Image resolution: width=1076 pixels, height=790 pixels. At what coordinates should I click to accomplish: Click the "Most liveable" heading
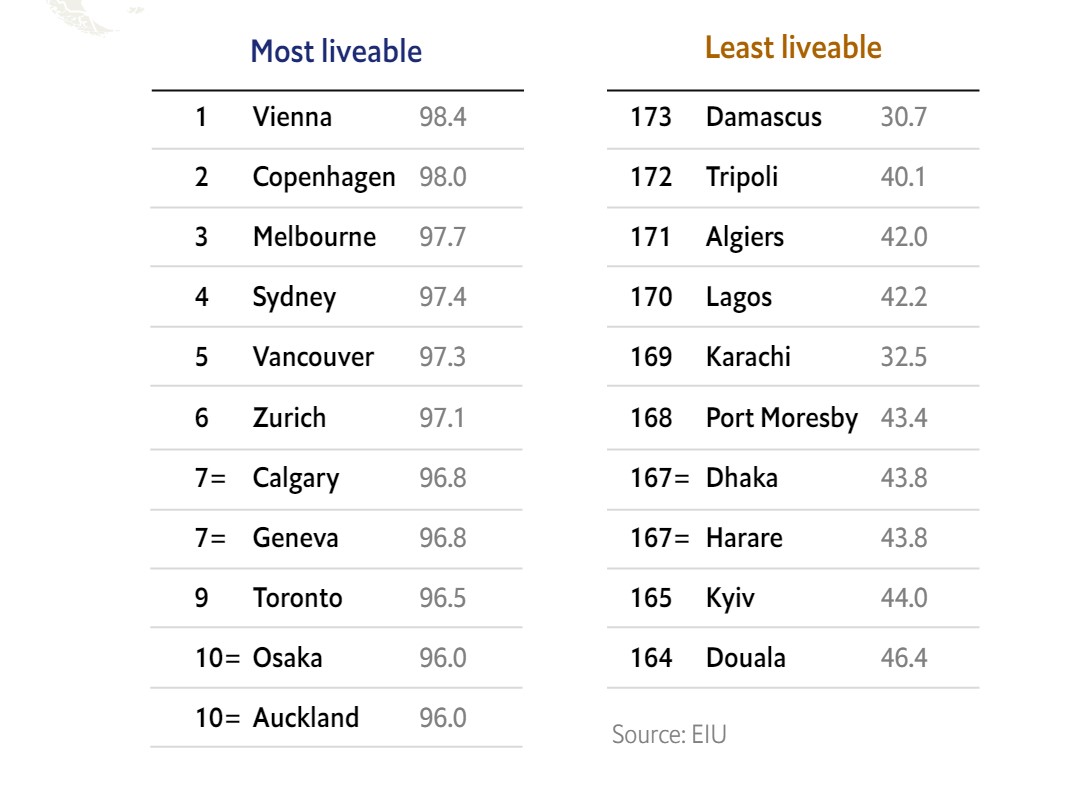tap(336, 51)
